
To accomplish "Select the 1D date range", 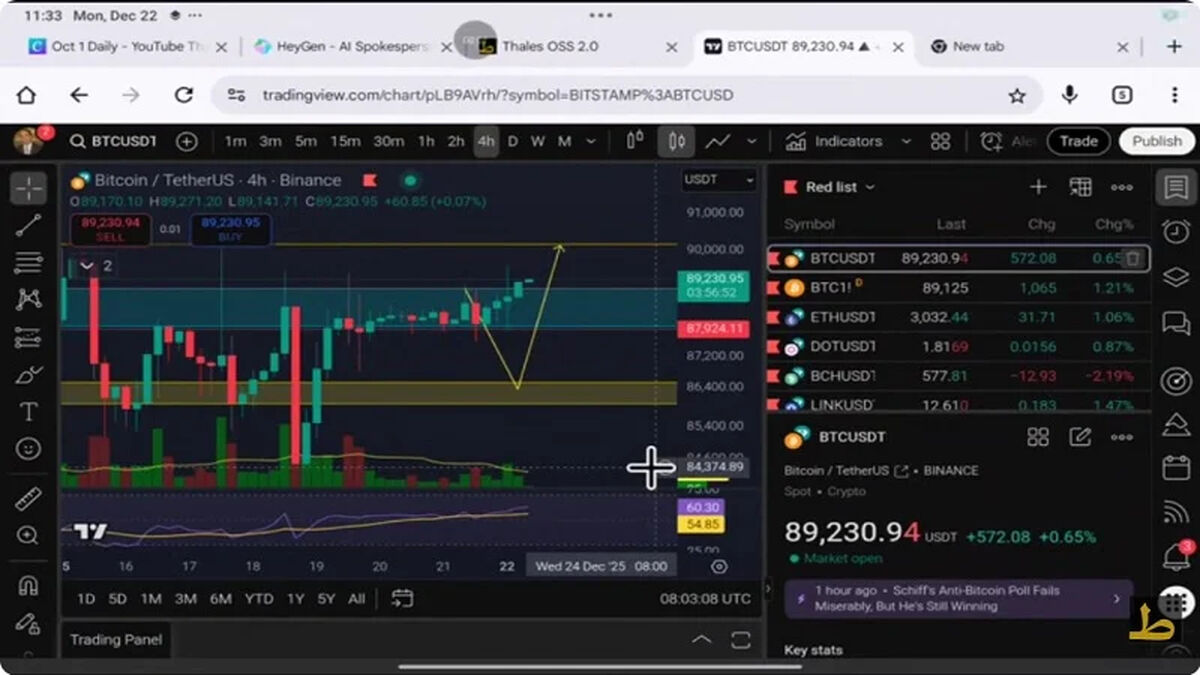I will pos(86,599).
